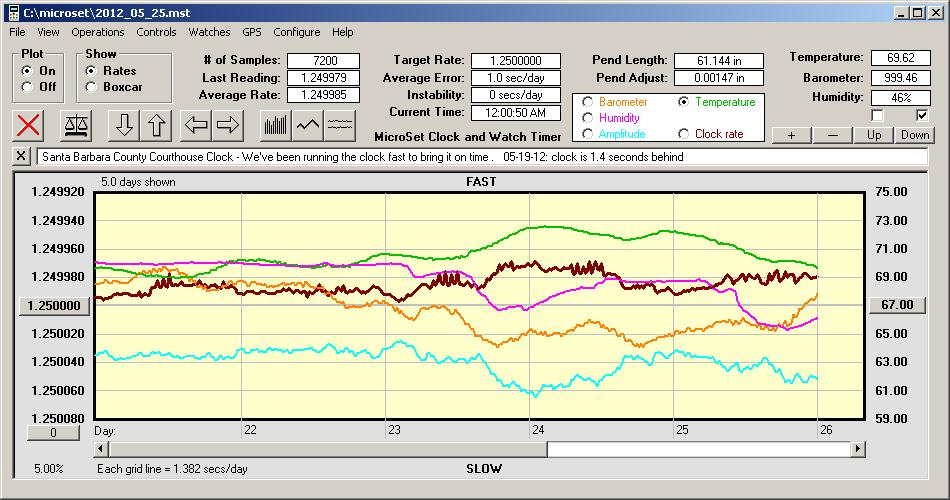Click the Current Time field
Image resolution: width=950 pixels, height=500 pixels.
[x=516, y=112]
